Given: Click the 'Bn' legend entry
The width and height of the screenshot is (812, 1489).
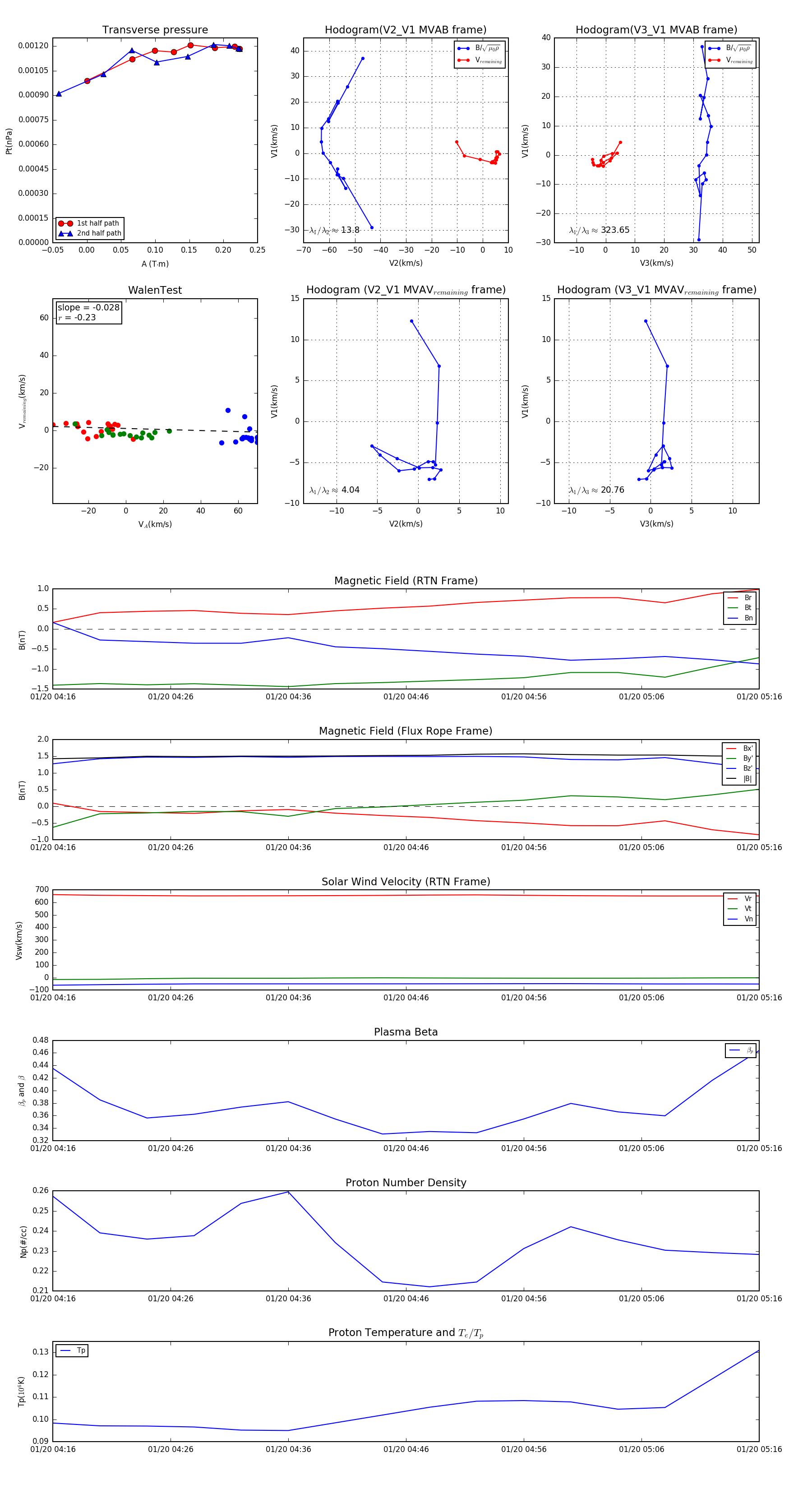Looking at the screenshot, I should click(740, 618).
